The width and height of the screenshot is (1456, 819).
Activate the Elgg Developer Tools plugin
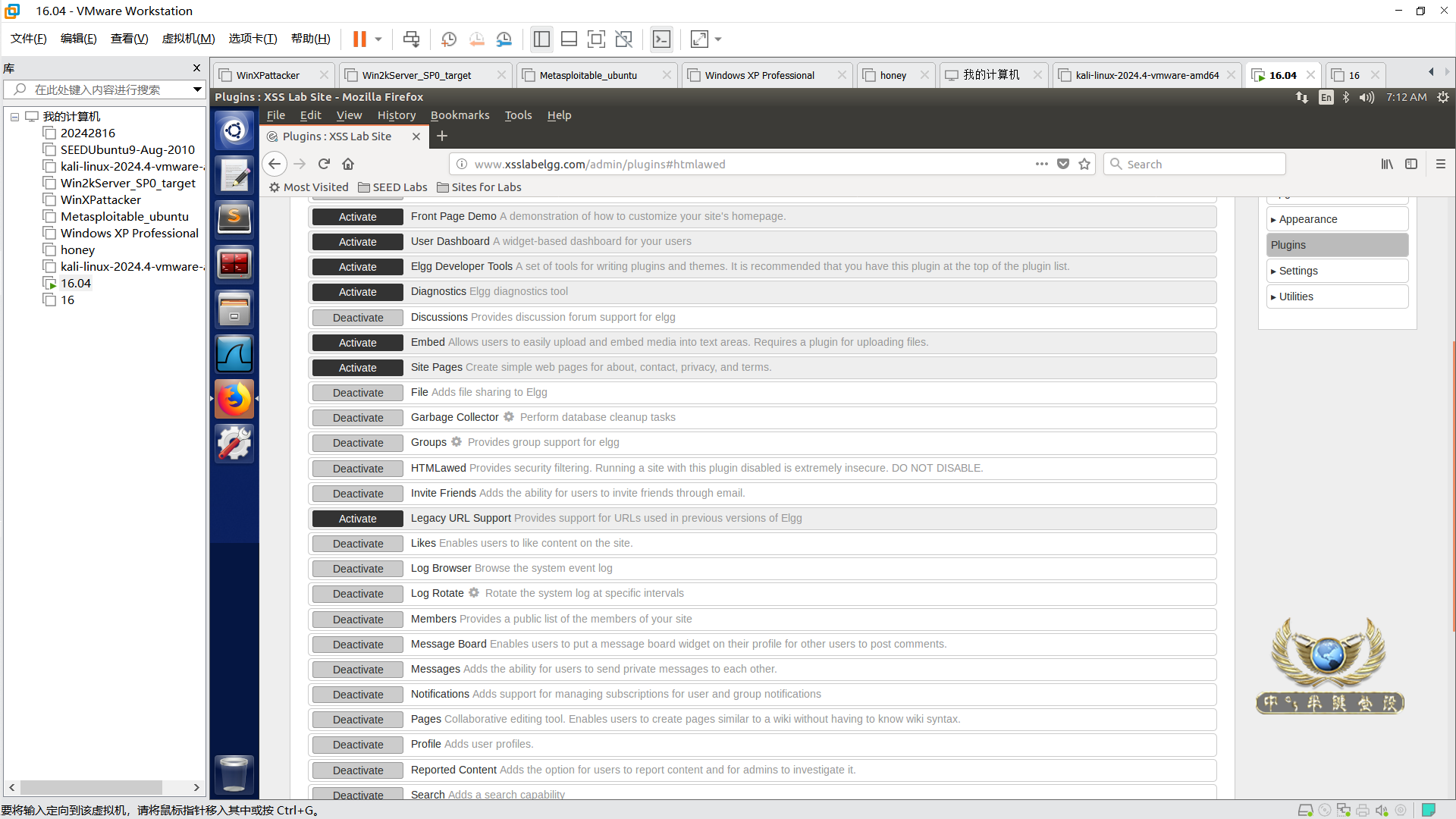point(358,267)
